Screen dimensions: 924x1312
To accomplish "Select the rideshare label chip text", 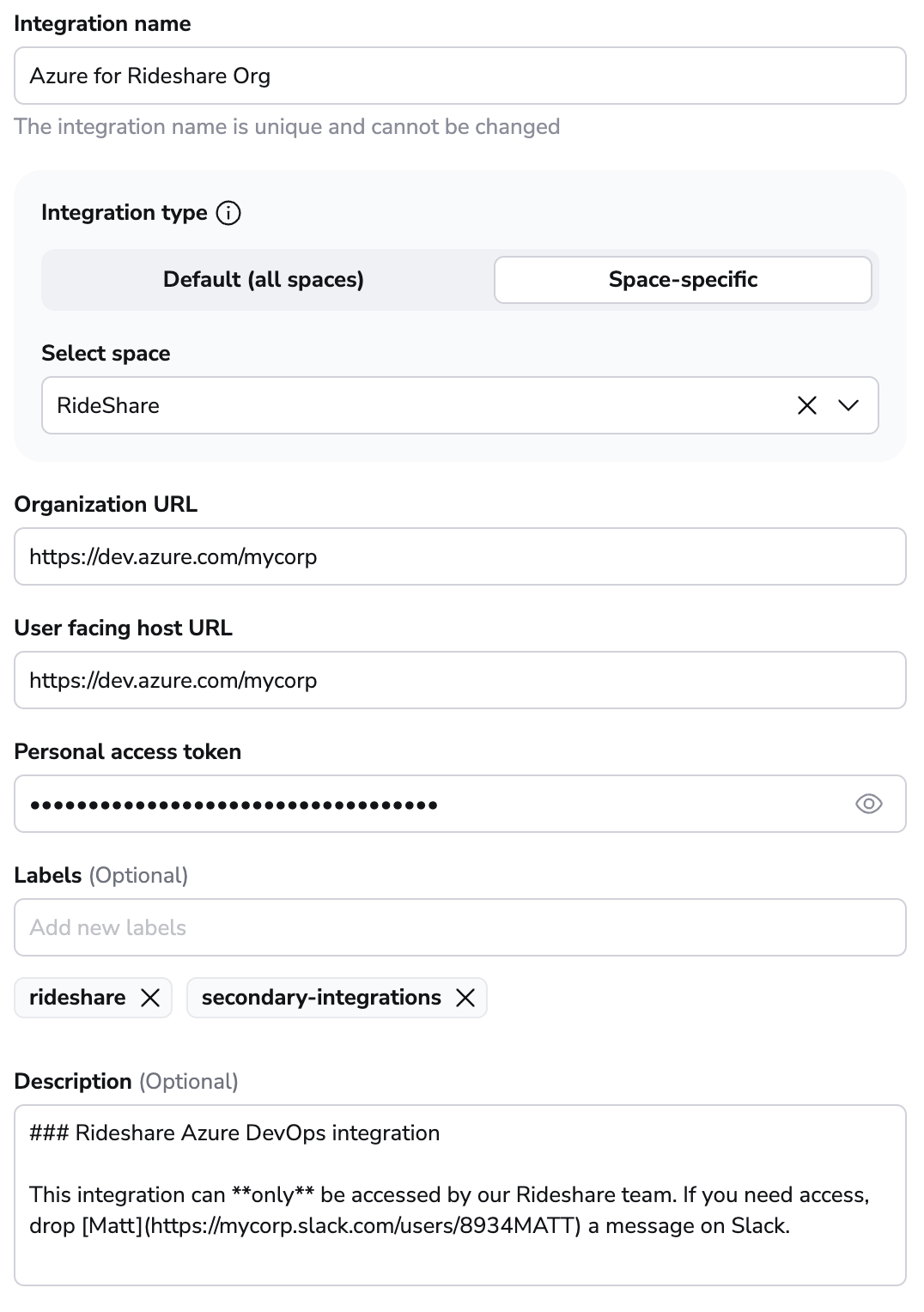I will point(77,998).
